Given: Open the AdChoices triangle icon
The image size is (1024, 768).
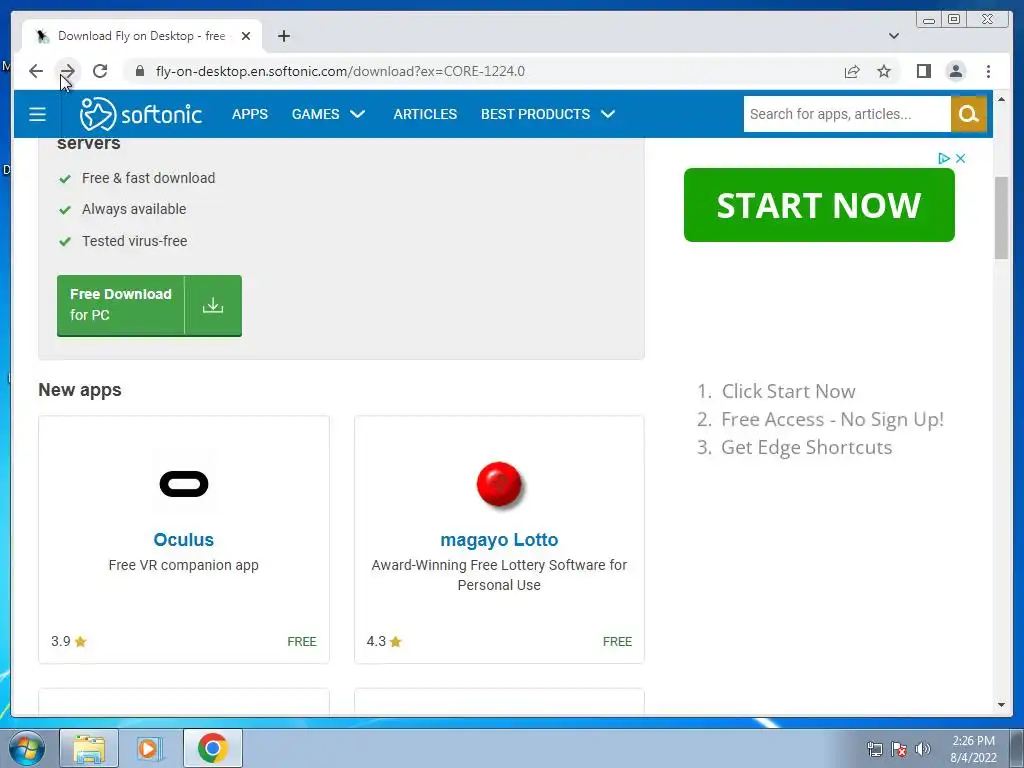Looking at the screenshot, I should point(944,158).
